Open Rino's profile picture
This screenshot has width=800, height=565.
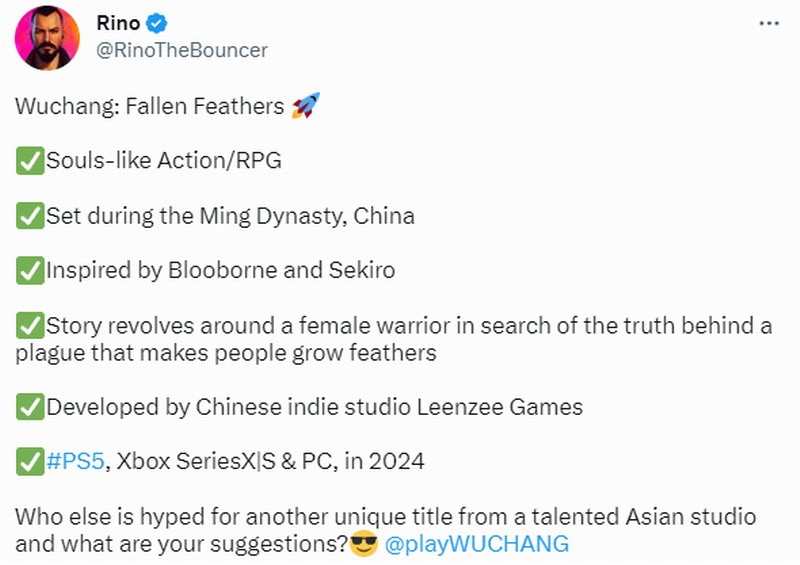(x=47, y=37)
